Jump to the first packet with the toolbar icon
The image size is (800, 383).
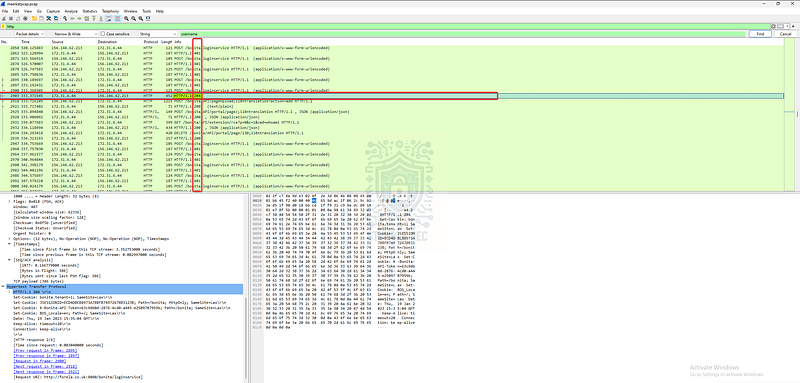click(x=94, y=18)
